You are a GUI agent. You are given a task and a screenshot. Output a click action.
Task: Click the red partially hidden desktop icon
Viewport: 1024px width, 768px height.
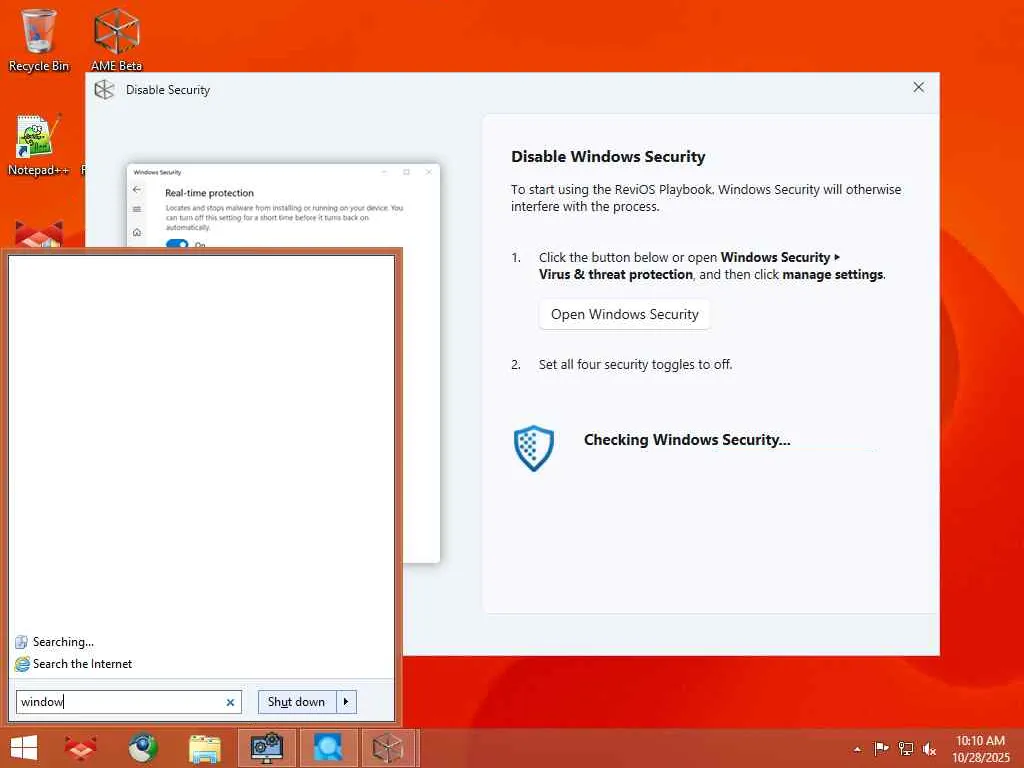(x=39, y=233)
